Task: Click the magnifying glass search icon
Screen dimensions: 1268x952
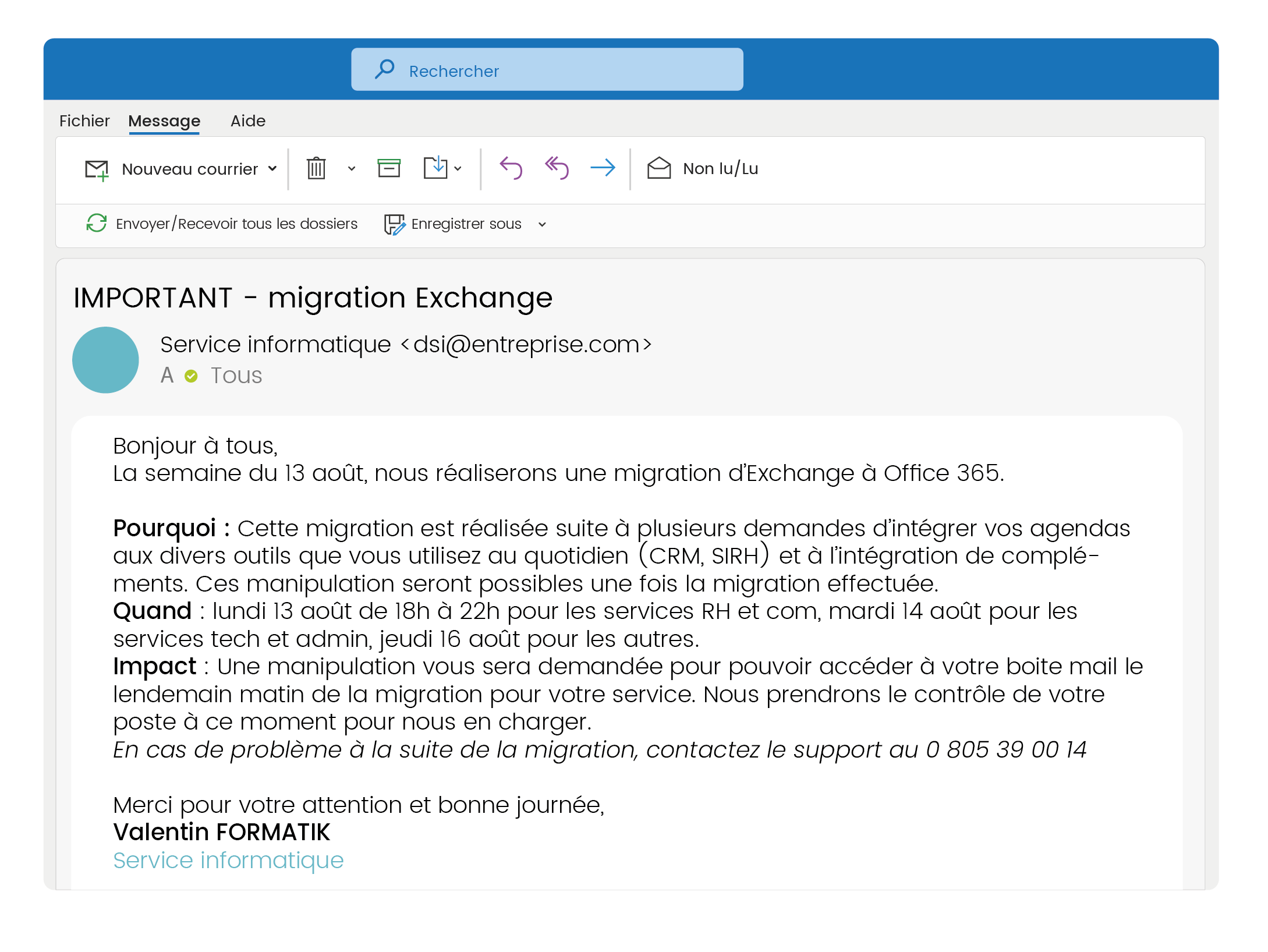Action: coord(385,70)
